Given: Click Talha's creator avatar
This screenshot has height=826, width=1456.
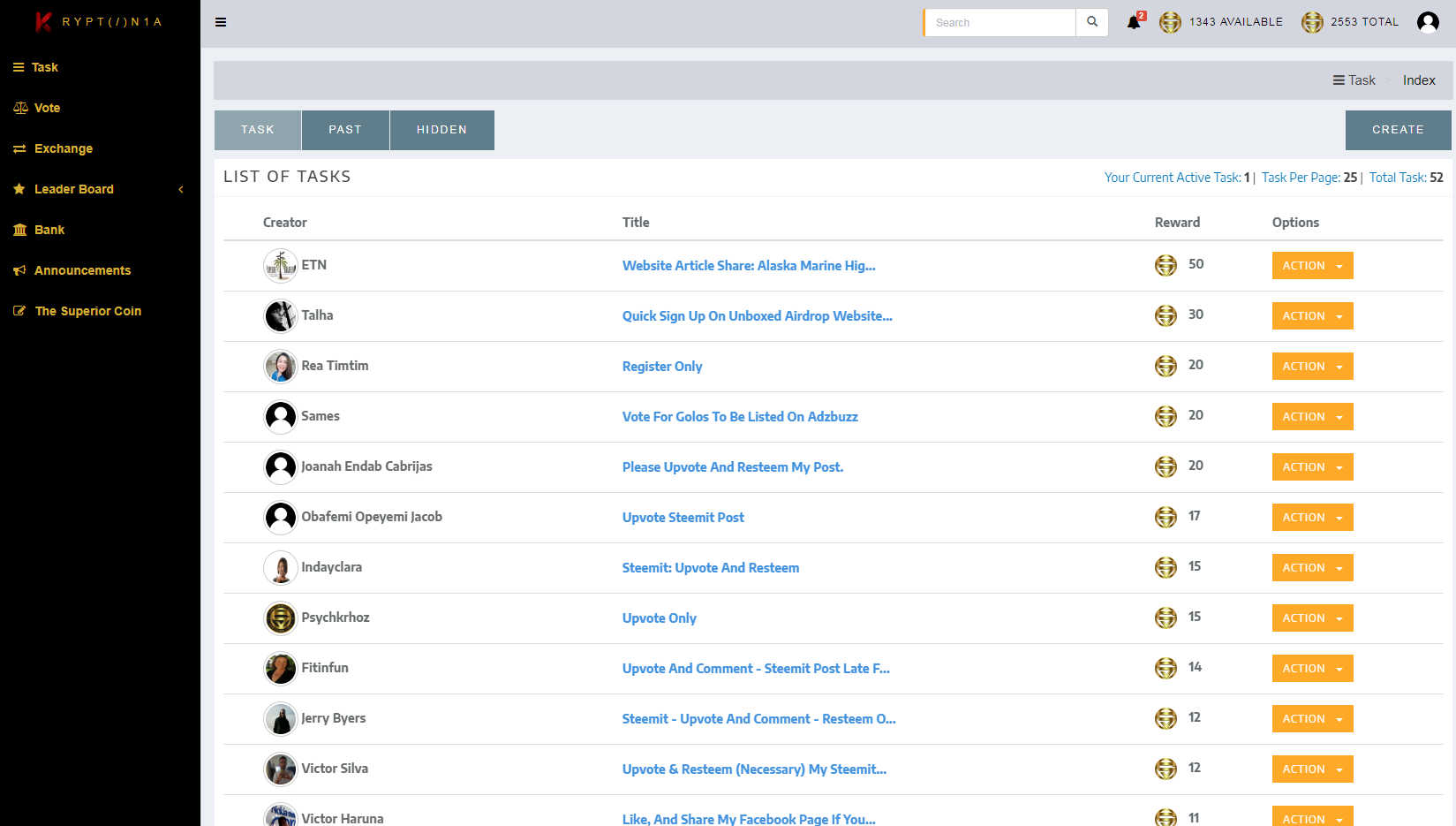Looking at the screenshot, I should coord(281,316).
